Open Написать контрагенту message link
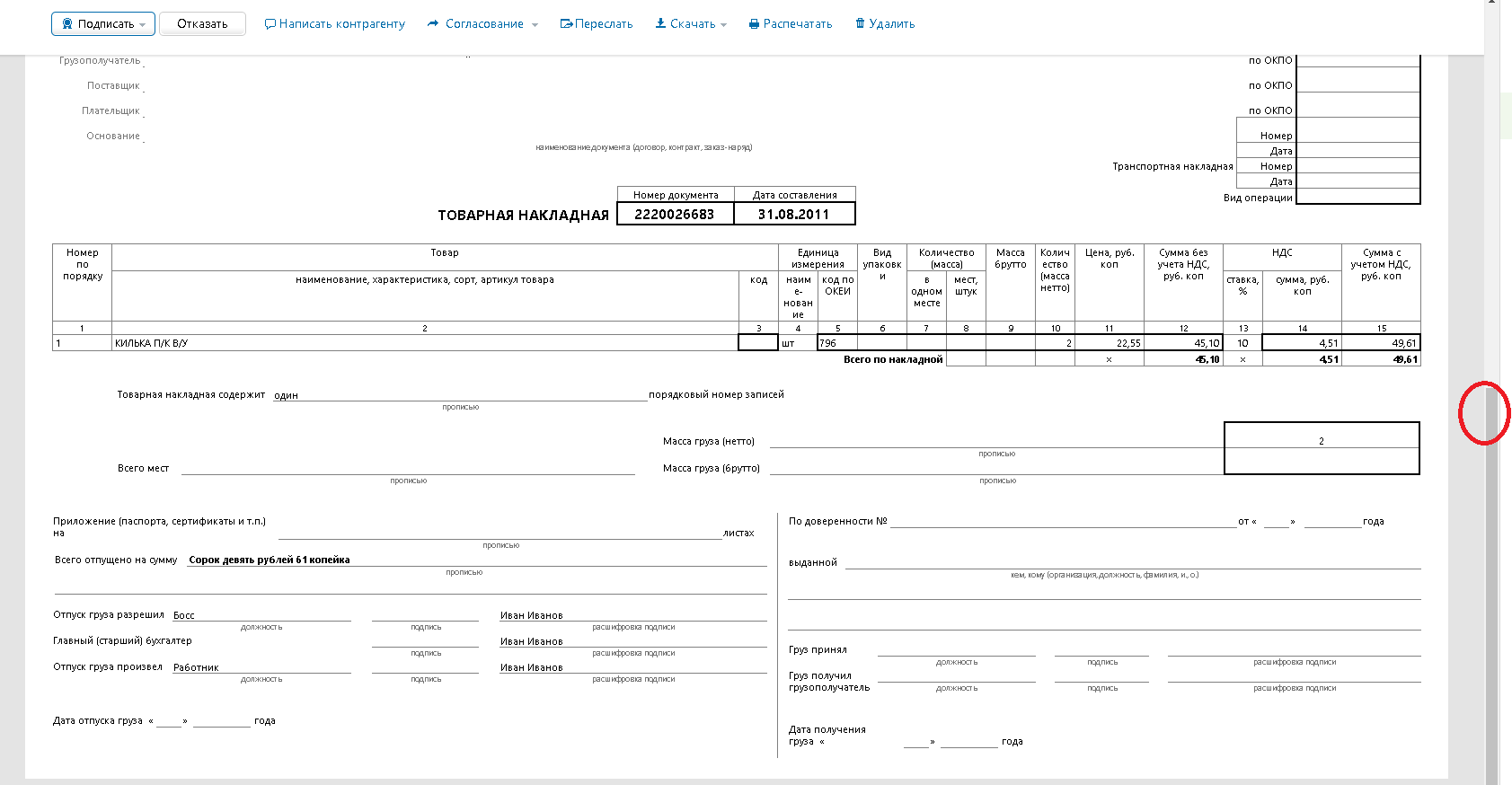The width and height of the screenshot is (1512, 785). coord(335,24)
